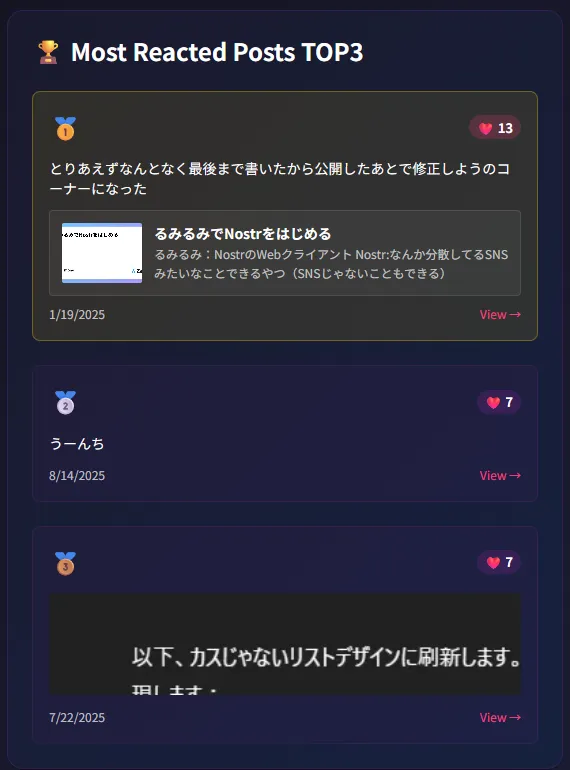Click the gold first-place medal icon
570x770 pixels.
point(65,129)
